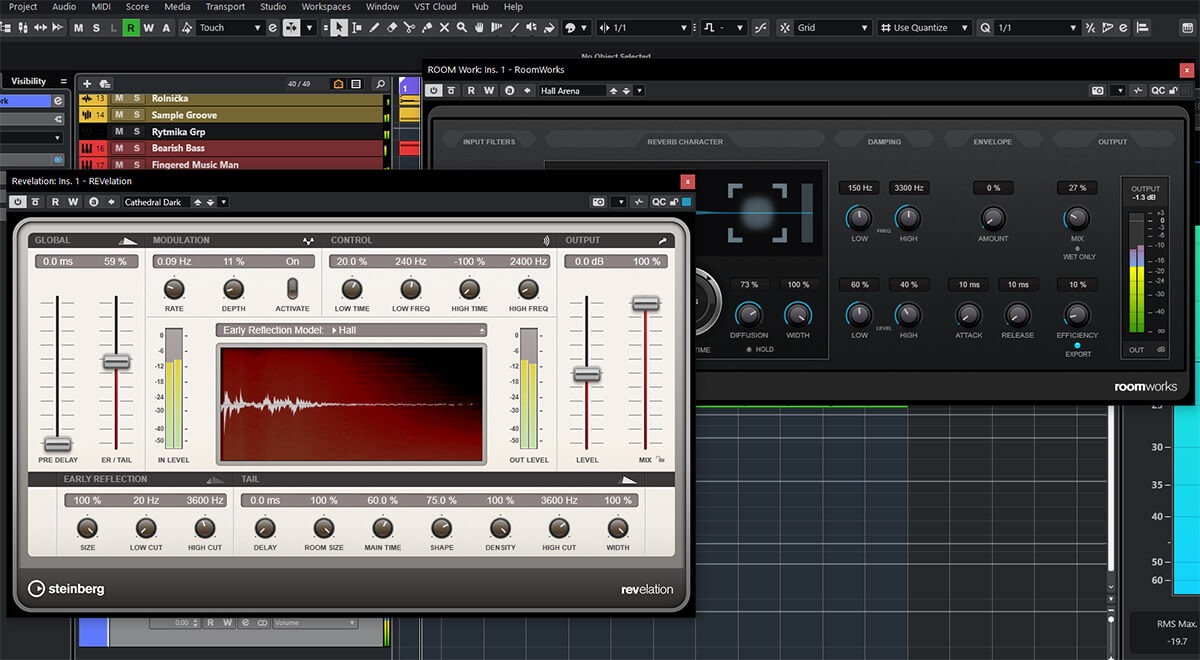Select the Mute (X) tool in toolbar
This screenshot has width=1200, height=660.
point(445,28)
